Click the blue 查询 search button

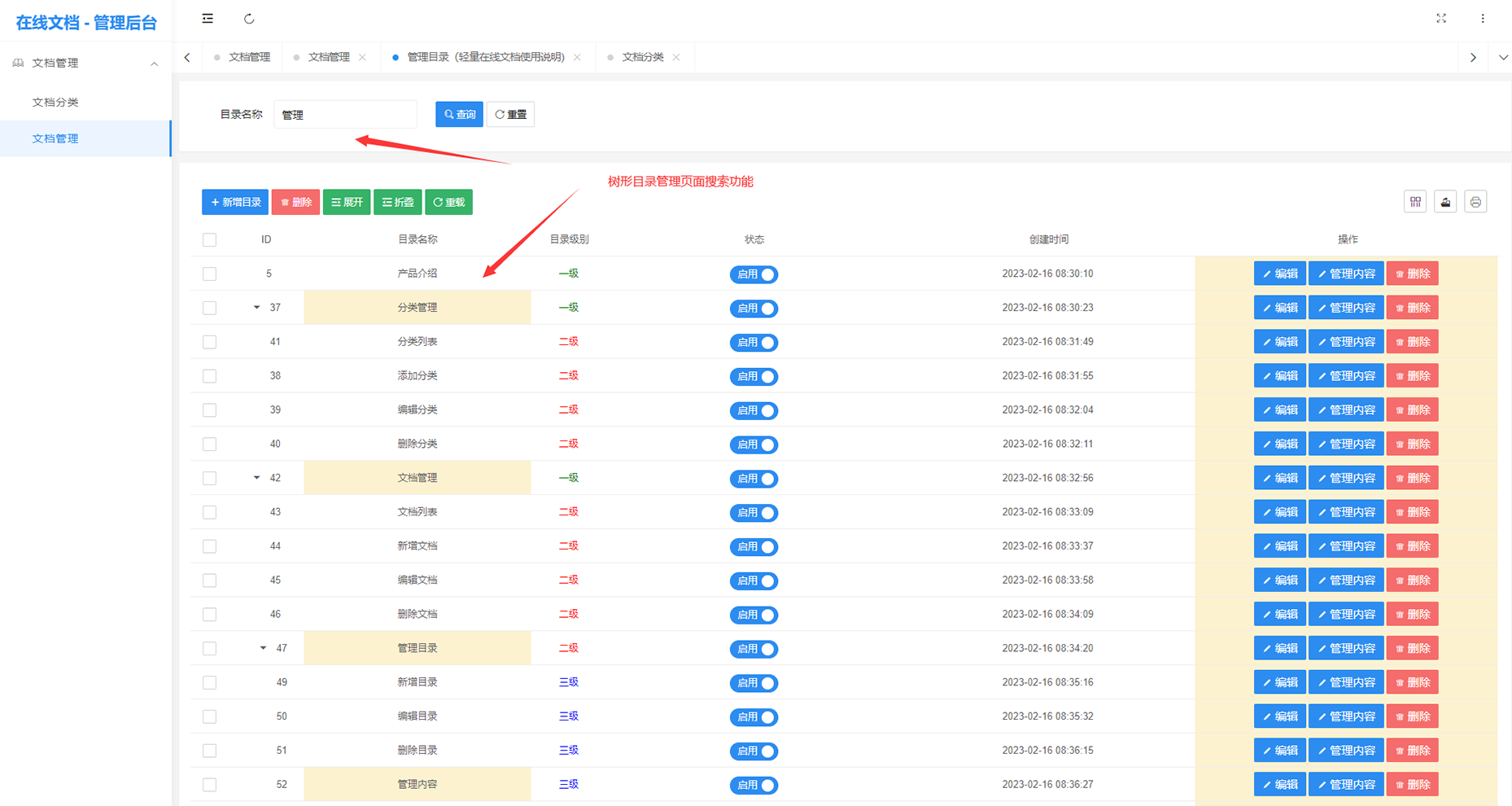(x=459, y=115)
